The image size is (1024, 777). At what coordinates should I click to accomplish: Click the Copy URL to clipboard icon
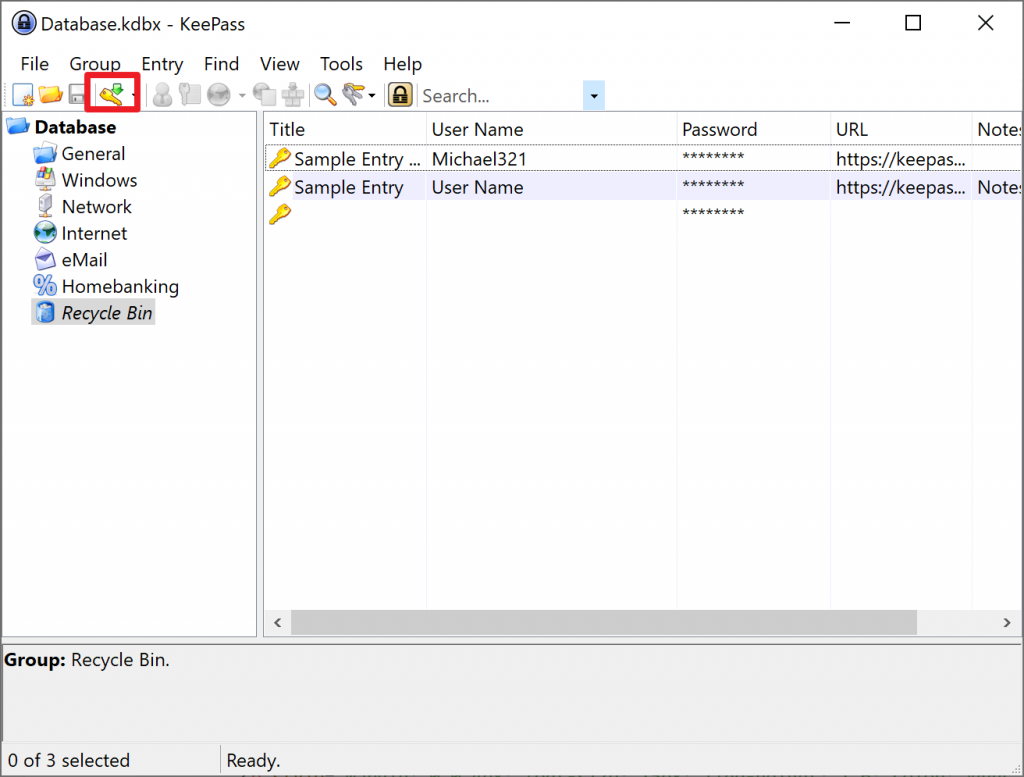pos(264,95)
